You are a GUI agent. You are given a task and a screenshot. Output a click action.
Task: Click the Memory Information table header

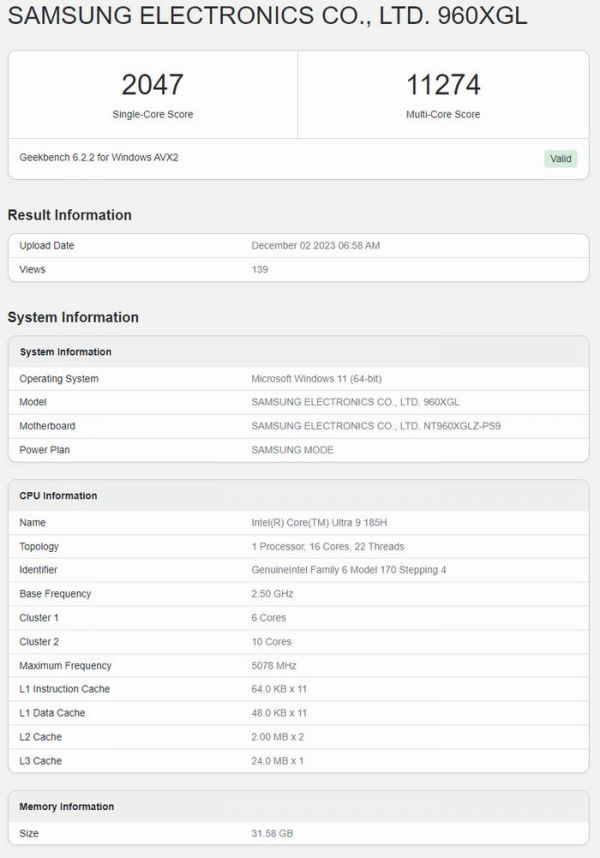coord(67,807)
